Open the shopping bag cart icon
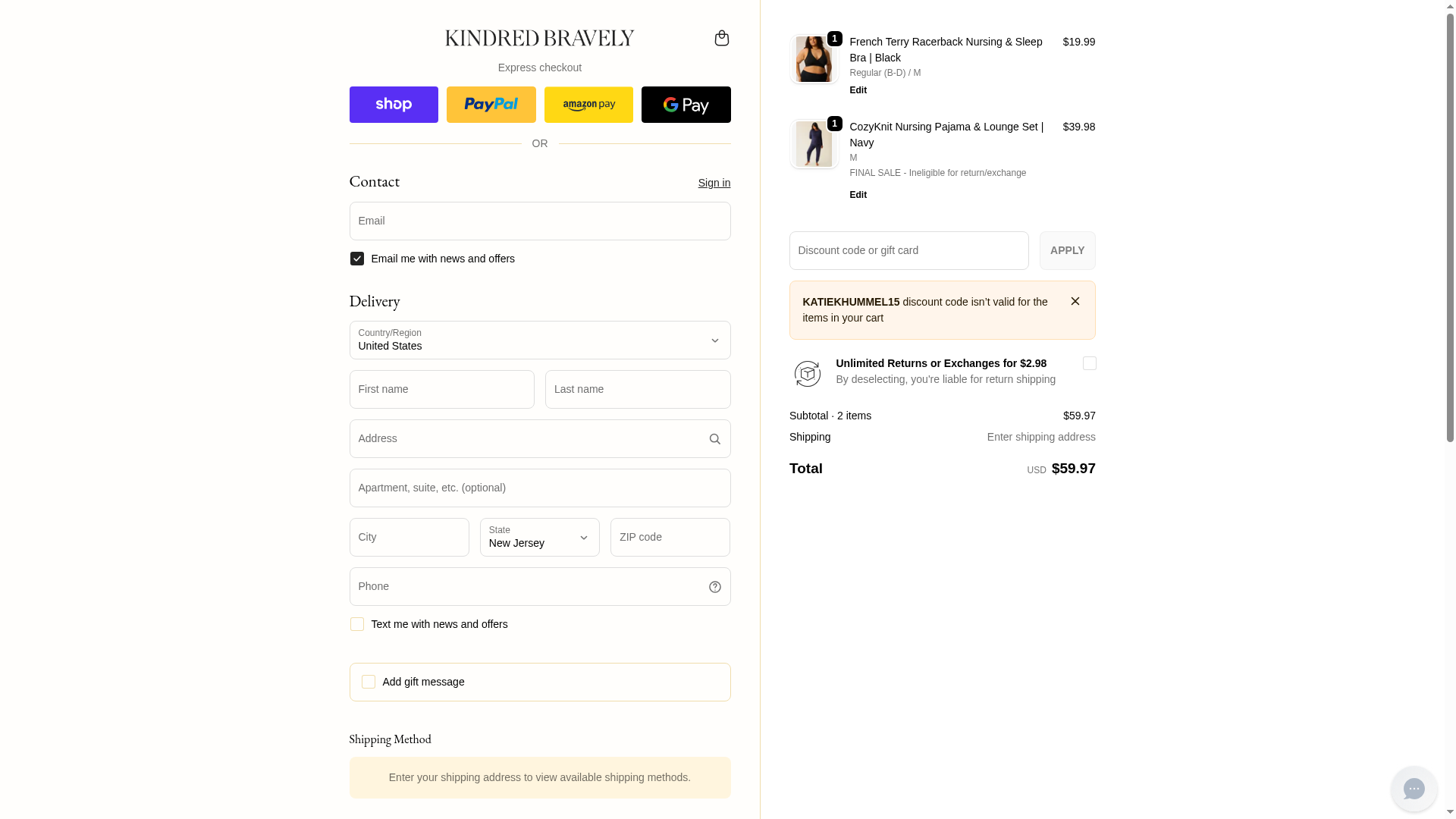1456x819 pixels. [721, 38]
